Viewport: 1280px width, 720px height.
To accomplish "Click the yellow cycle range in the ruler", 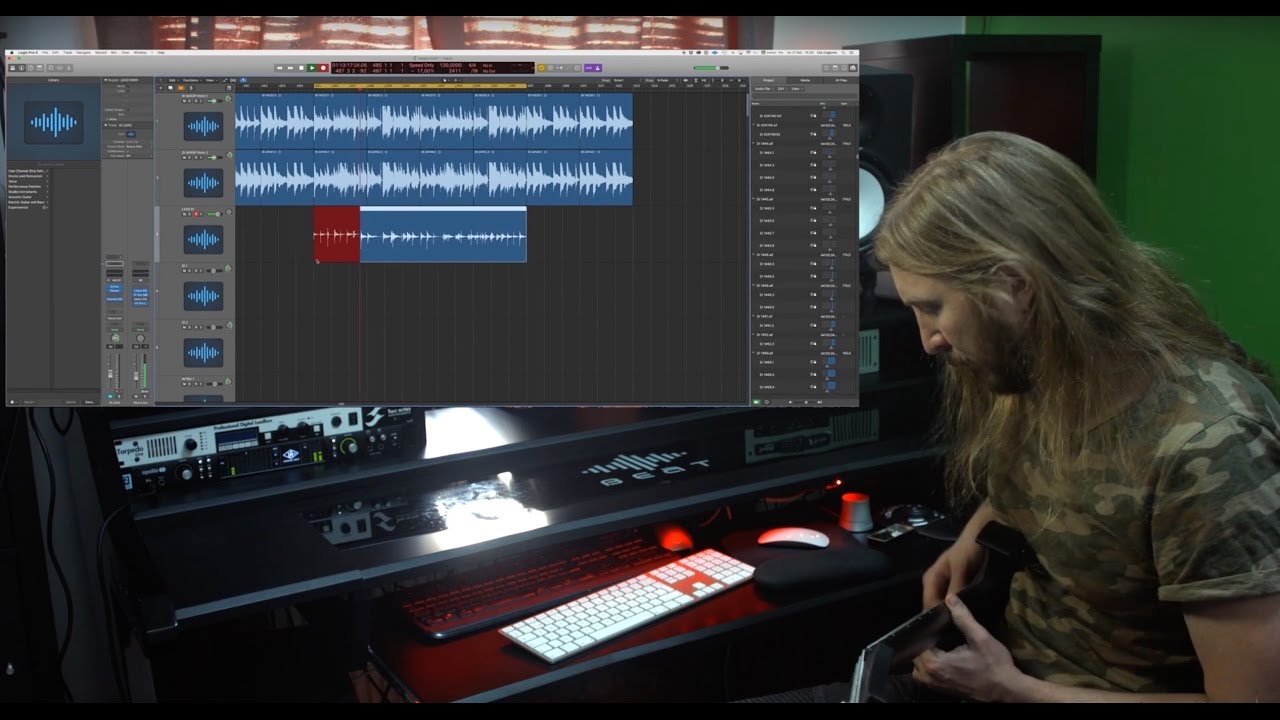I will tap(420, 86).
